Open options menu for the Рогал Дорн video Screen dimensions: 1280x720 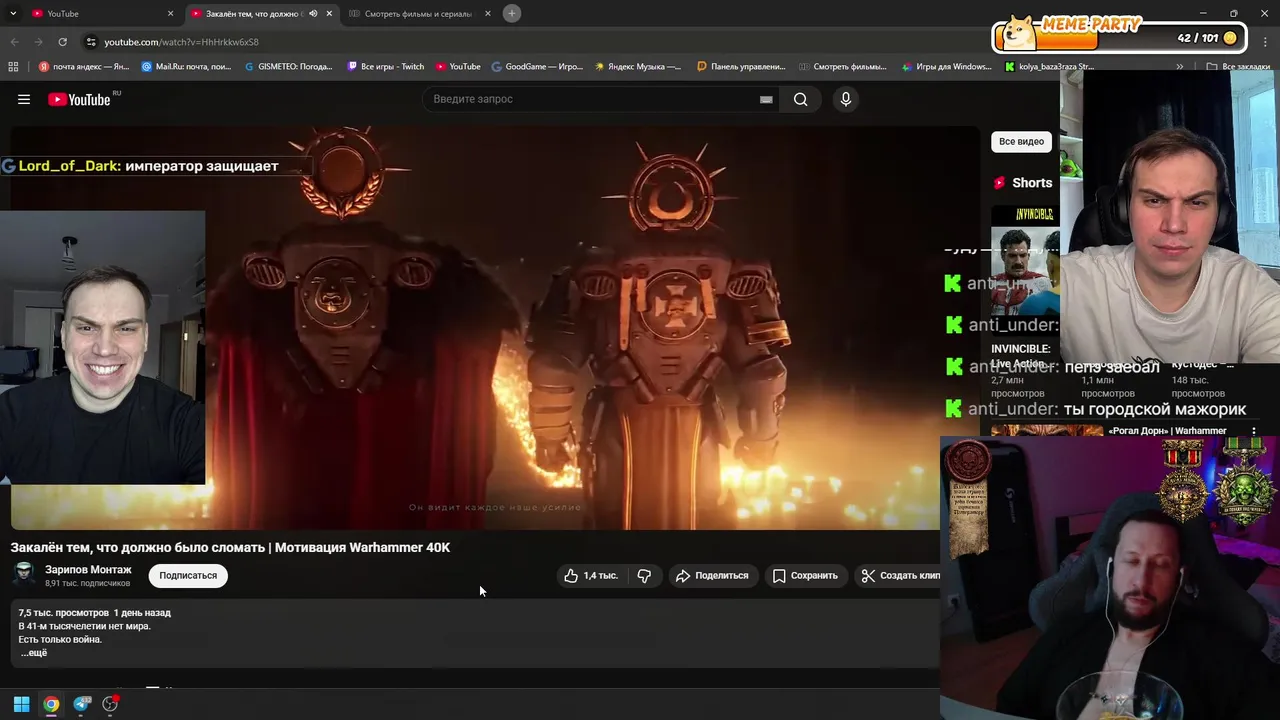(1253, 431)
